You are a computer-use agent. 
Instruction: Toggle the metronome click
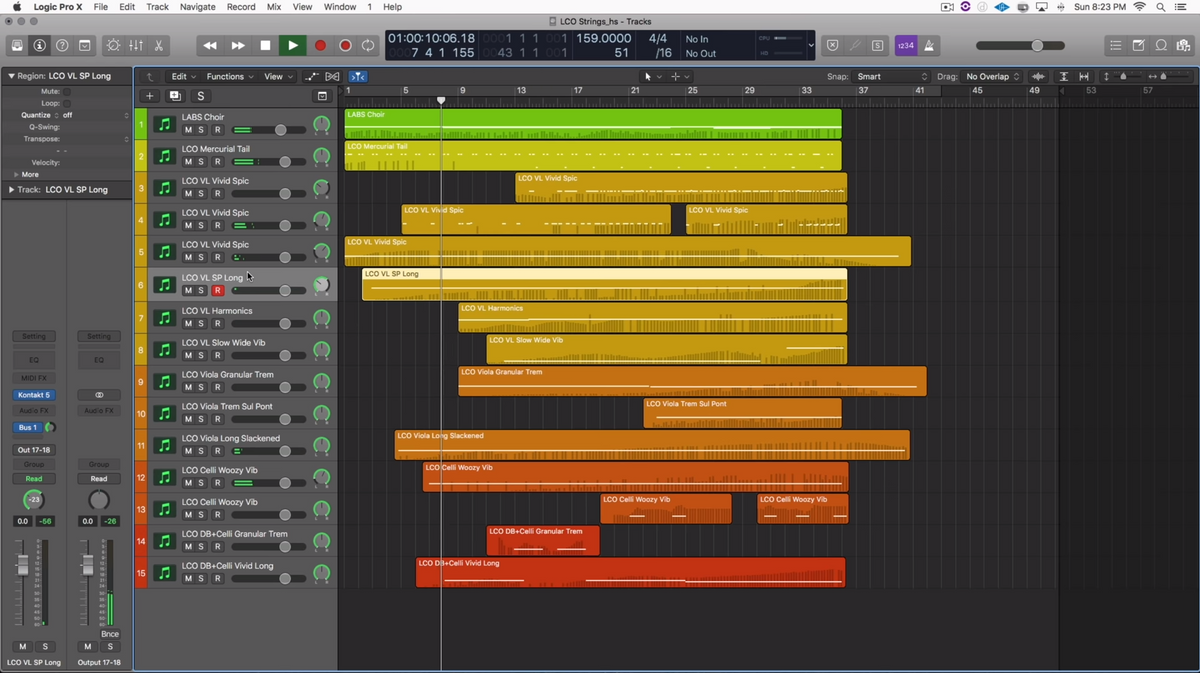(x=928, y=46)
